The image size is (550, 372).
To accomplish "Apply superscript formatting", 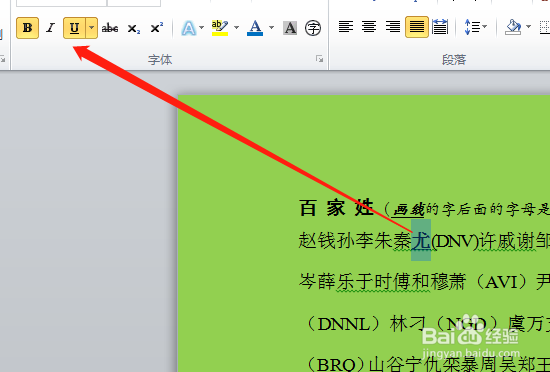I will [x=156, y=28].
